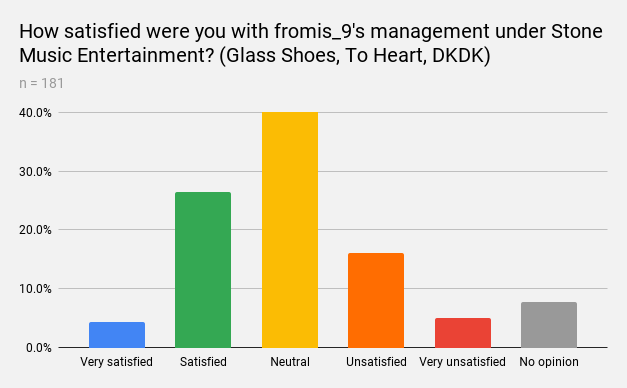This screenshot has width=627, height=388.
Task: Click the 20.0% axis label
Action: pos(35,230)
